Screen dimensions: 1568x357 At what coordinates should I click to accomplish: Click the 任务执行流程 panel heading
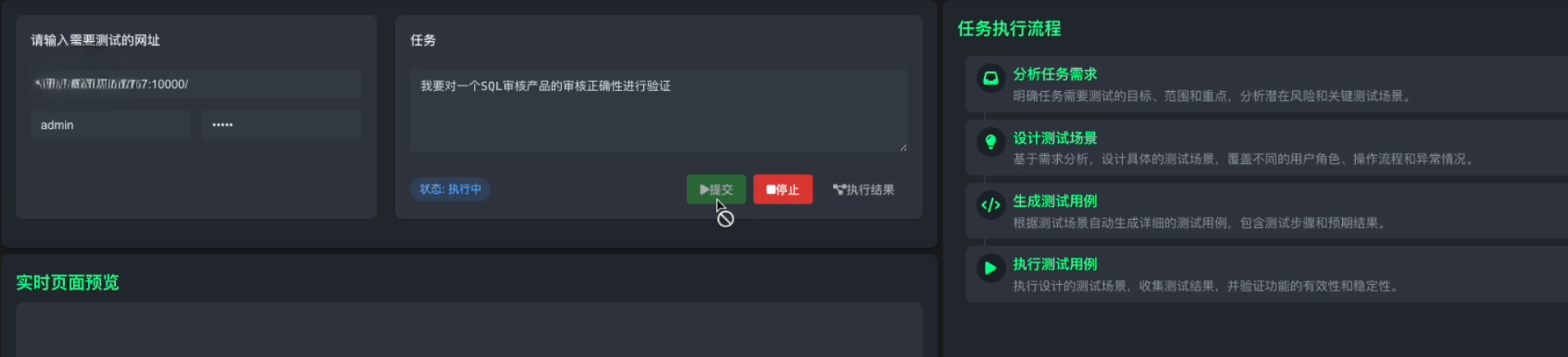pyautogui.click(x=1009, y=29)
